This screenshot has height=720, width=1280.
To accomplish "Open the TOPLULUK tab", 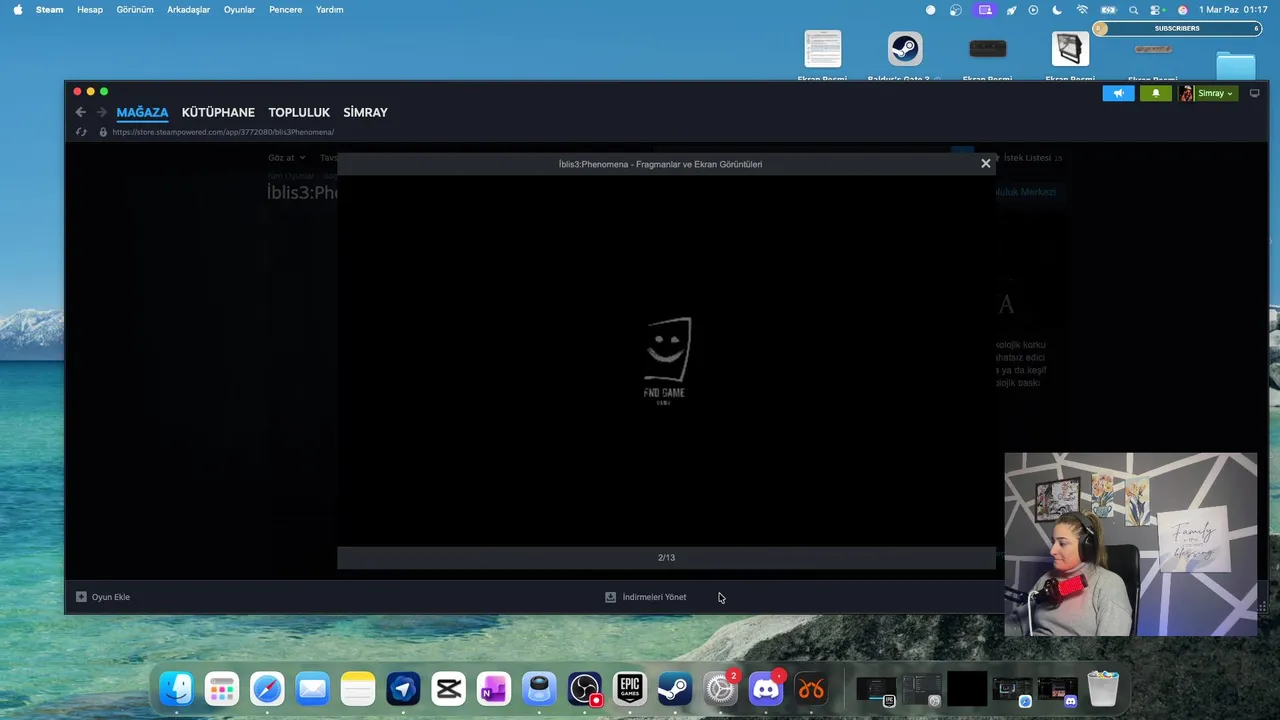I will [x=299, y=112].
